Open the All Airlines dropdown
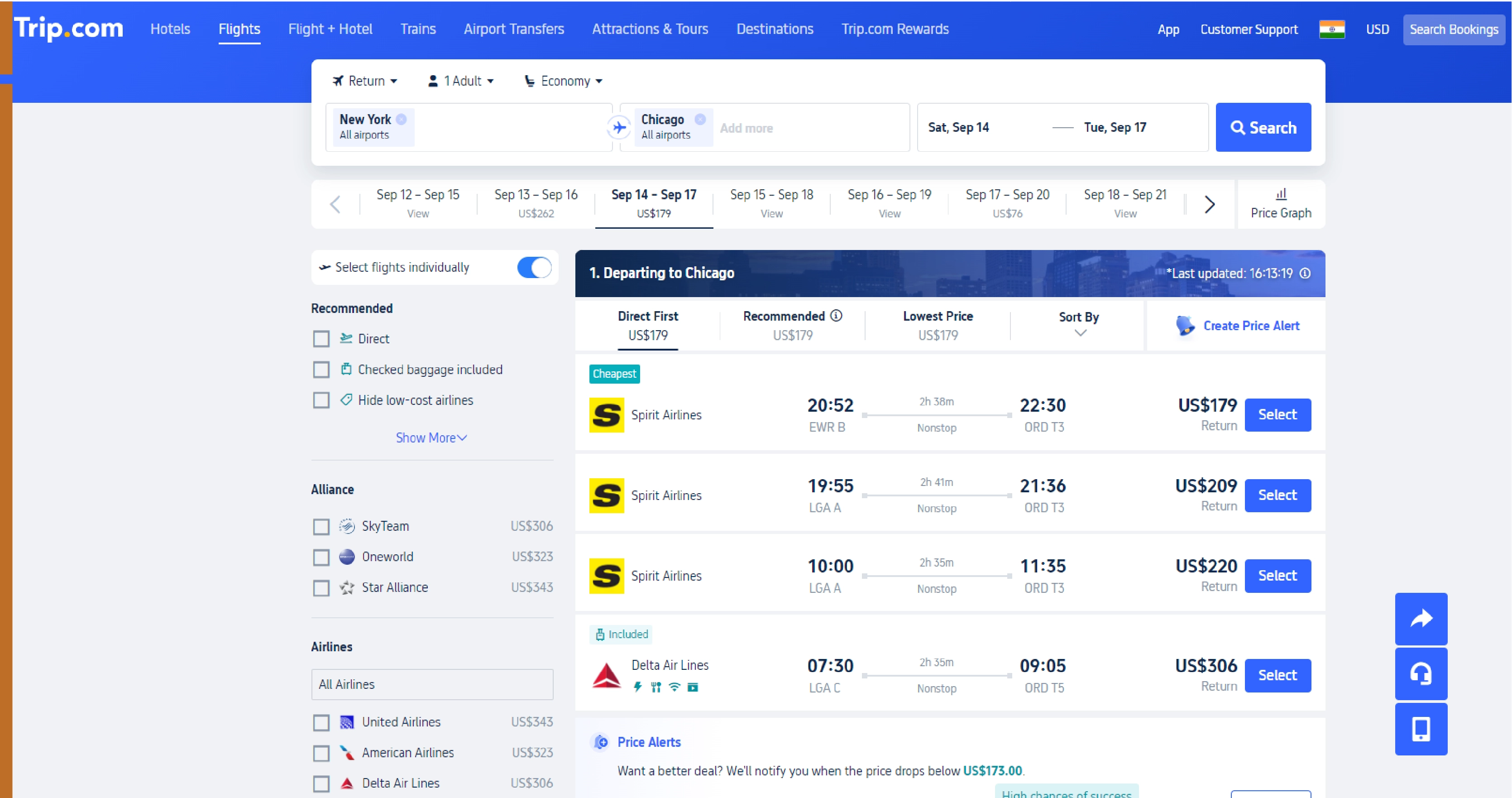This screenshot has height=798, width=1512. click(432, 684)
